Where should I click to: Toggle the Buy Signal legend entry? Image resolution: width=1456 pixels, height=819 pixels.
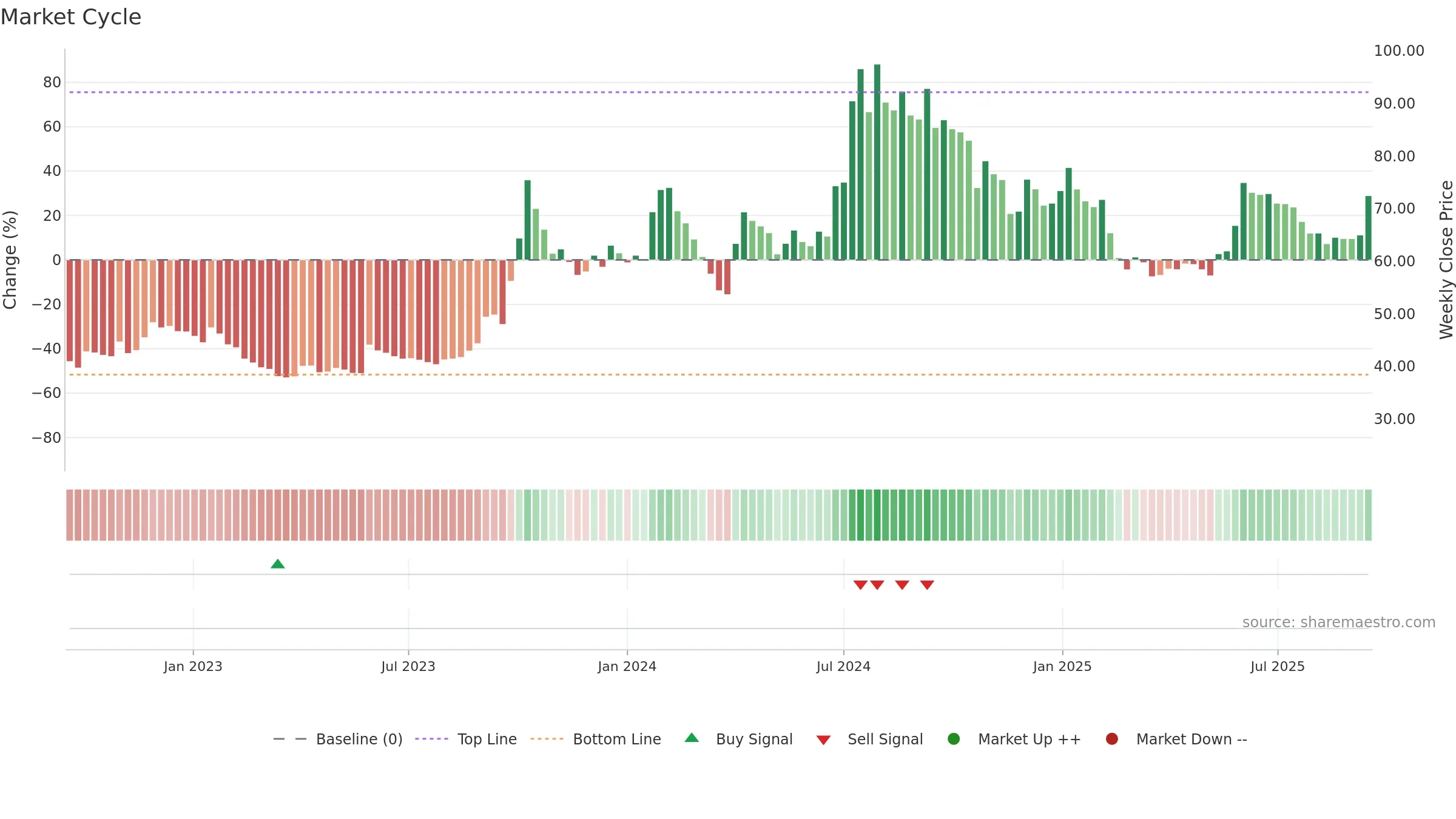pyautogui.click(x=738, y=739)
